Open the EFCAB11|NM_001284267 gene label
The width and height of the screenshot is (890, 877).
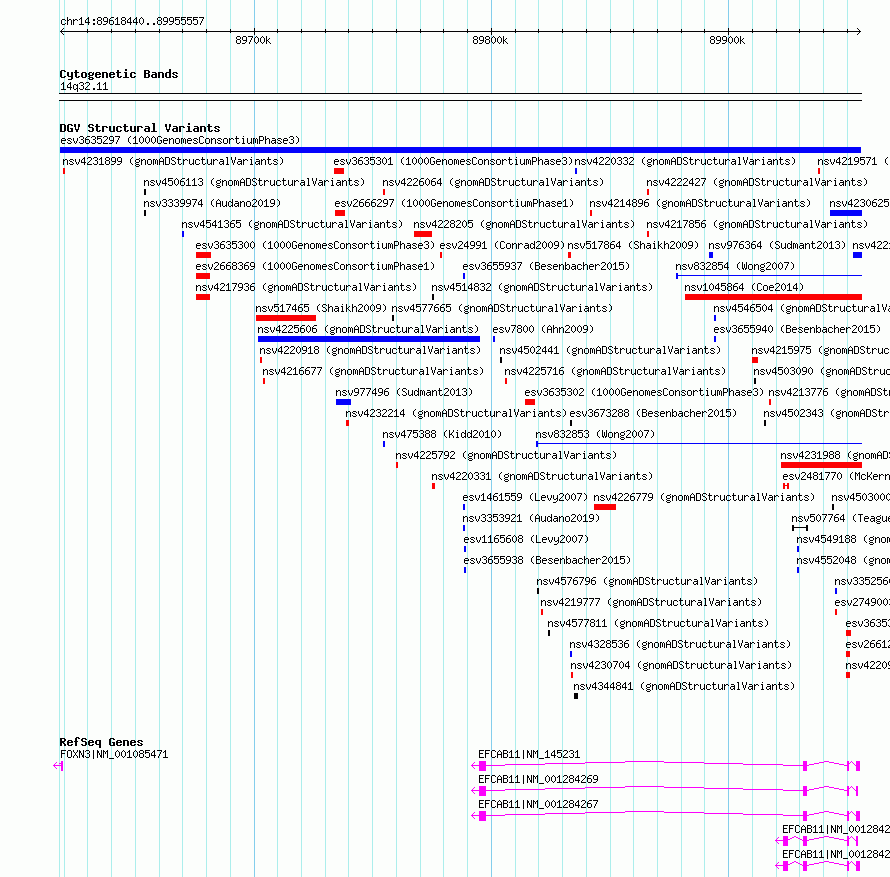pos(538,804)
